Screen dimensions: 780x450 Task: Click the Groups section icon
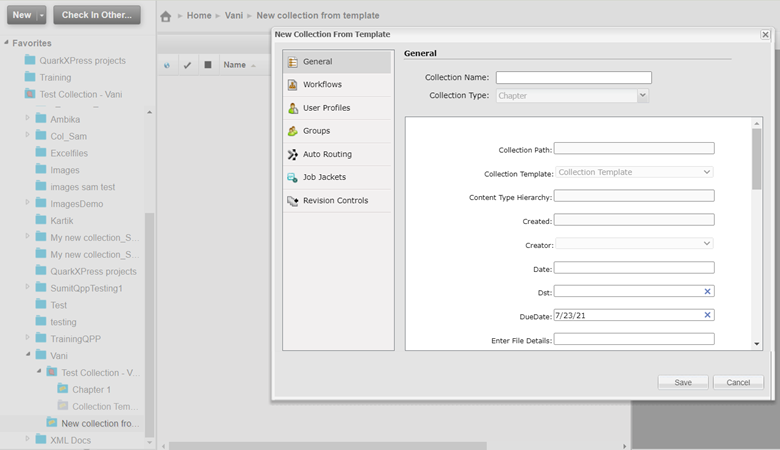[x=293, y=131]
